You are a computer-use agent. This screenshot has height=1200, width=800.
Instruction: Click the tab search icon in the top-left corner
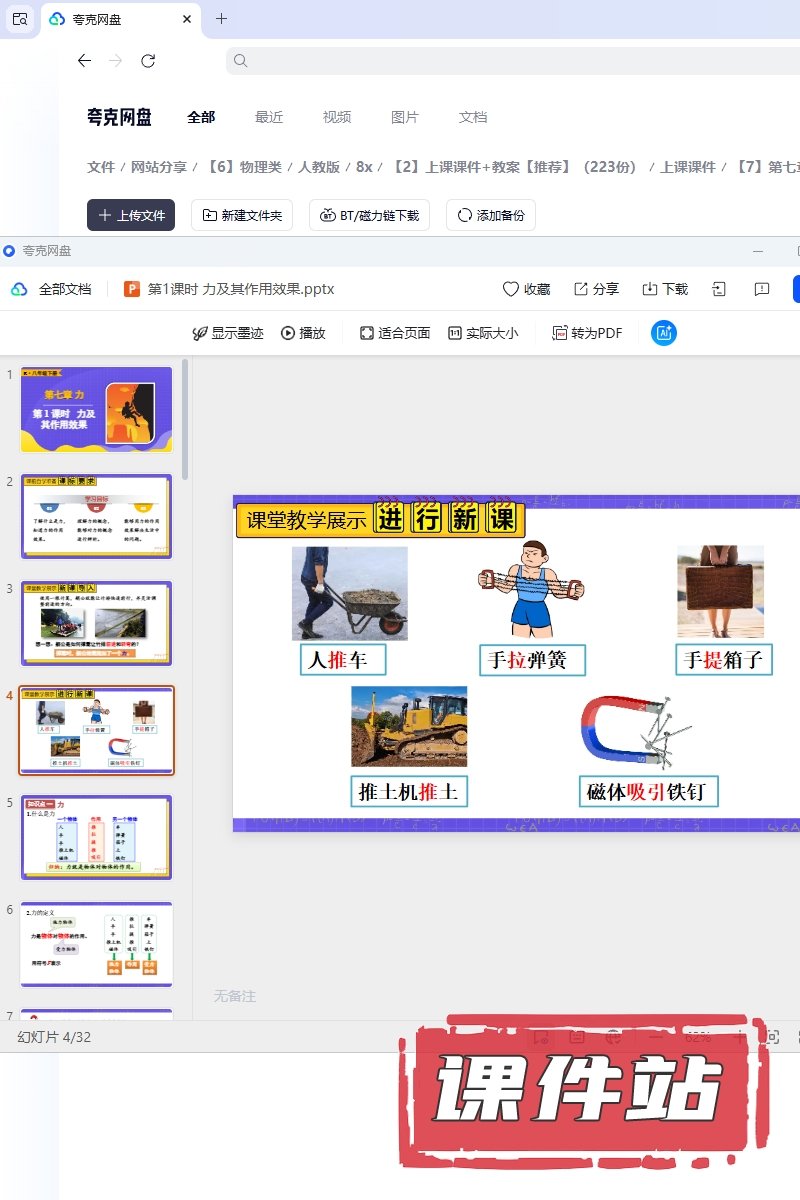click(20, 19)
